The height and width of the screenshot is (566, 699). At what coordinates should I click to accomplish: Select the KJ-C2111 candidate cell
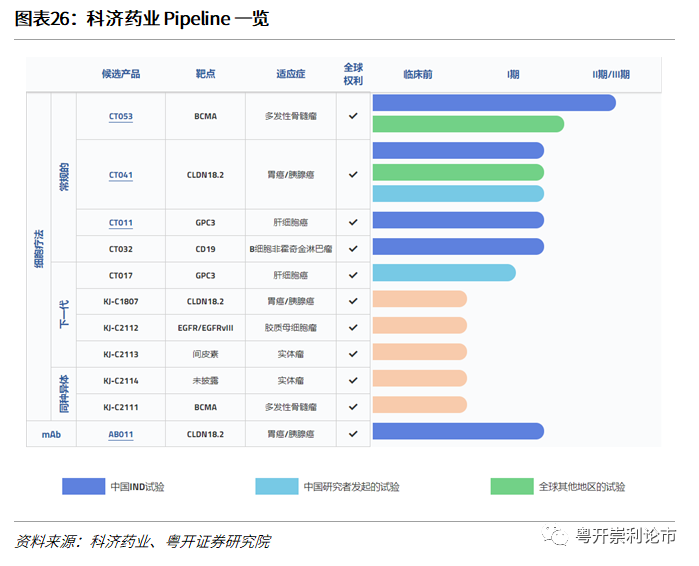click(x=121, y=407)
